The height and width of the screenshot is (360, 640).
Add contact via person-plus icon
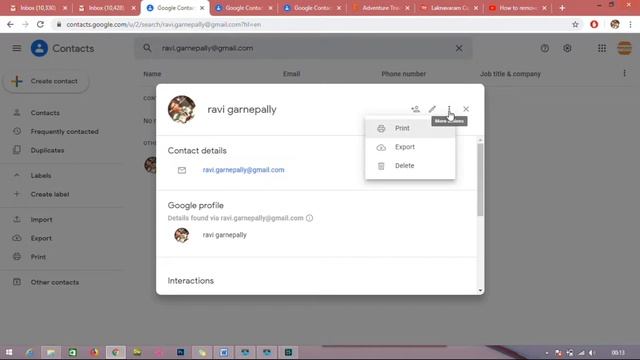(x=416, y=109)
